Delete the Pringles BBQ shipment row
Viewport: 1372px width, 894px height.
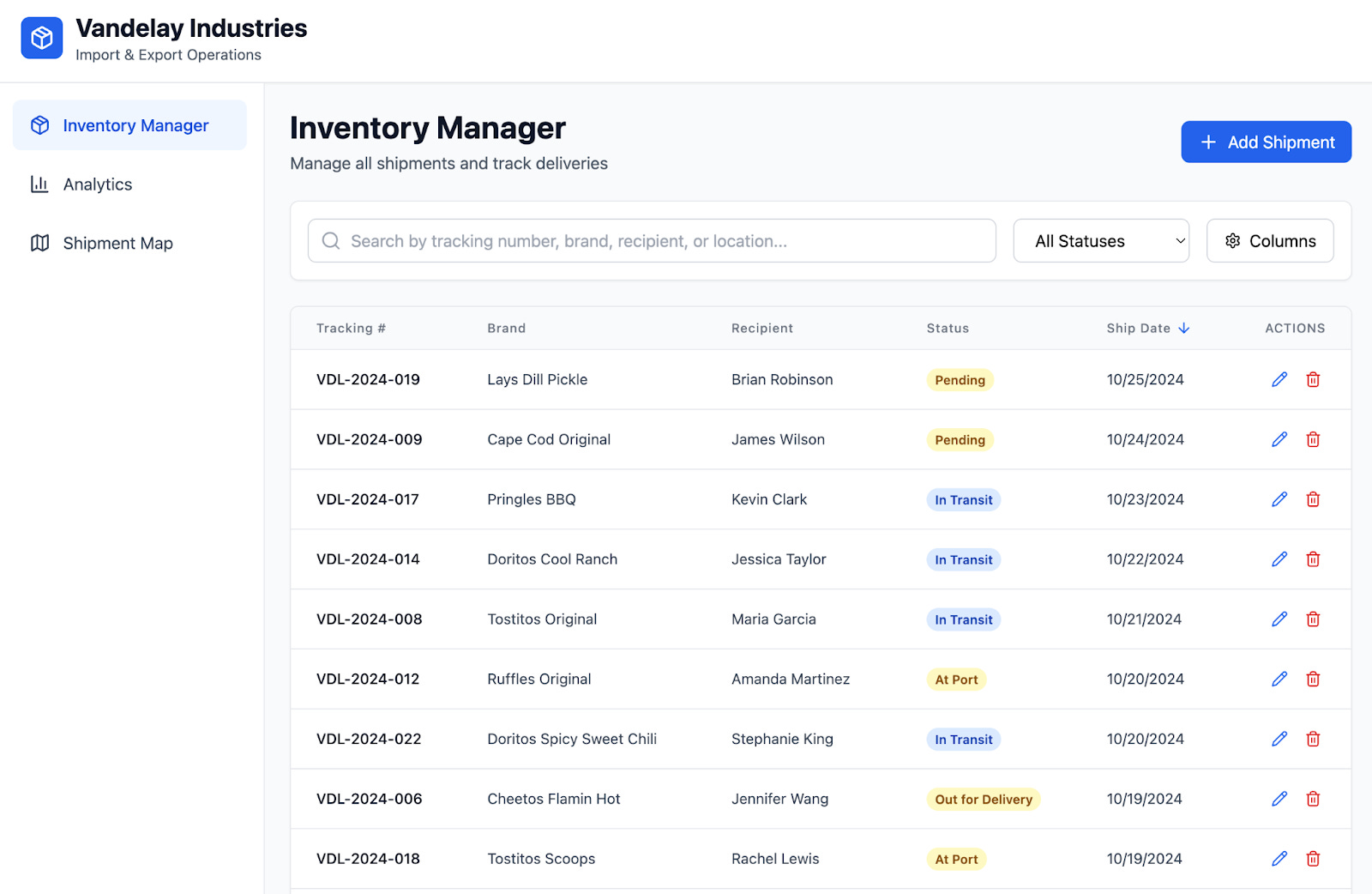point(1313,499)
